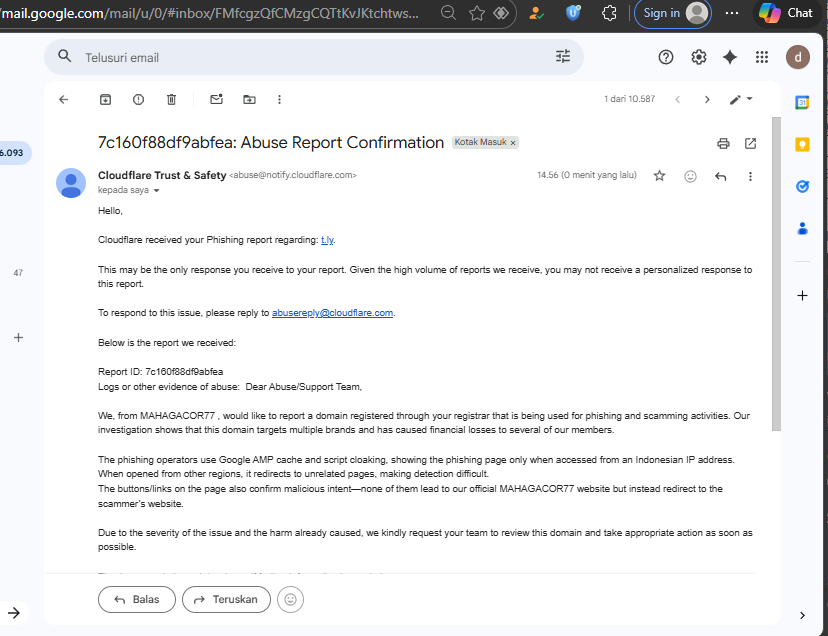Viewport: 828px width, 636px height.
Task: Open input tools pencil dropdown
Action: 741,99
